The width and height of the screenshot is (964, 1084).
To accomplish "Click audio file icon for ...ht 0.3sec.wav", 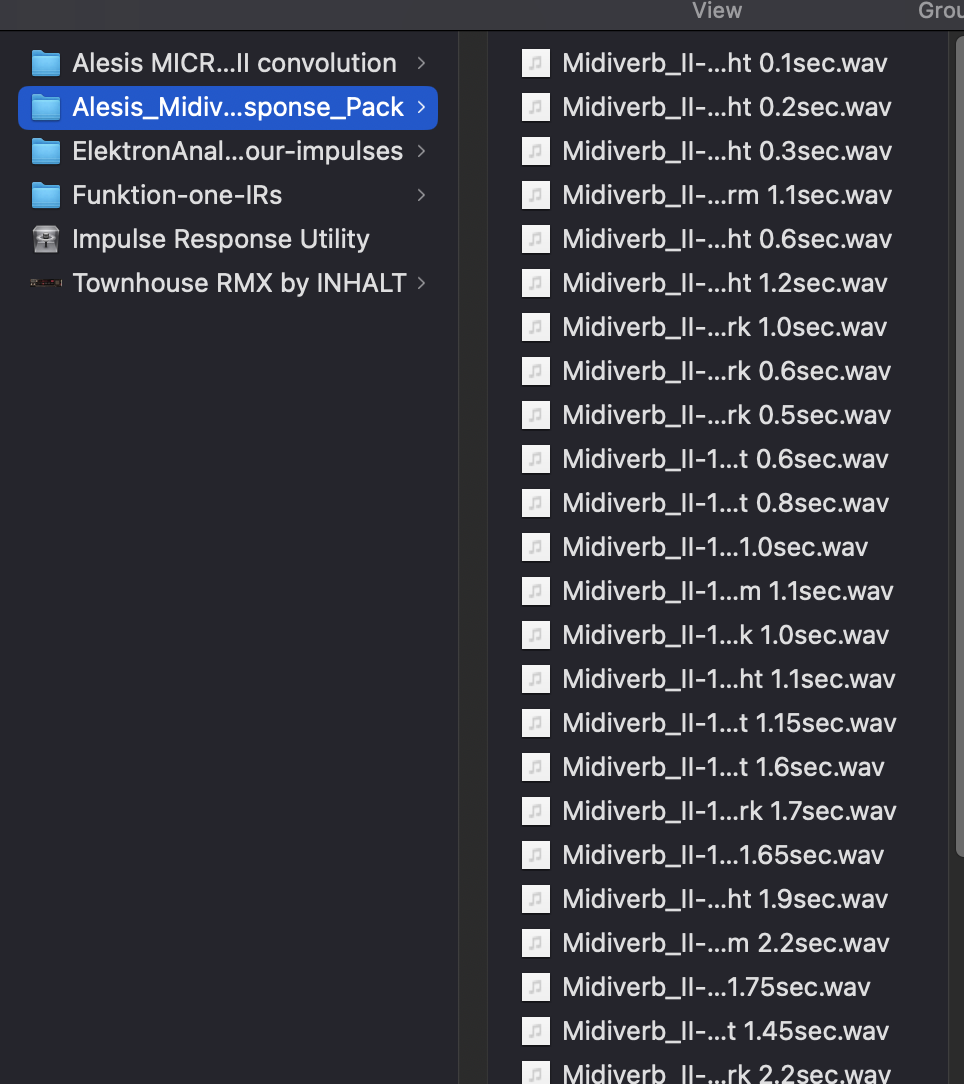I will (x=535, y=151).
